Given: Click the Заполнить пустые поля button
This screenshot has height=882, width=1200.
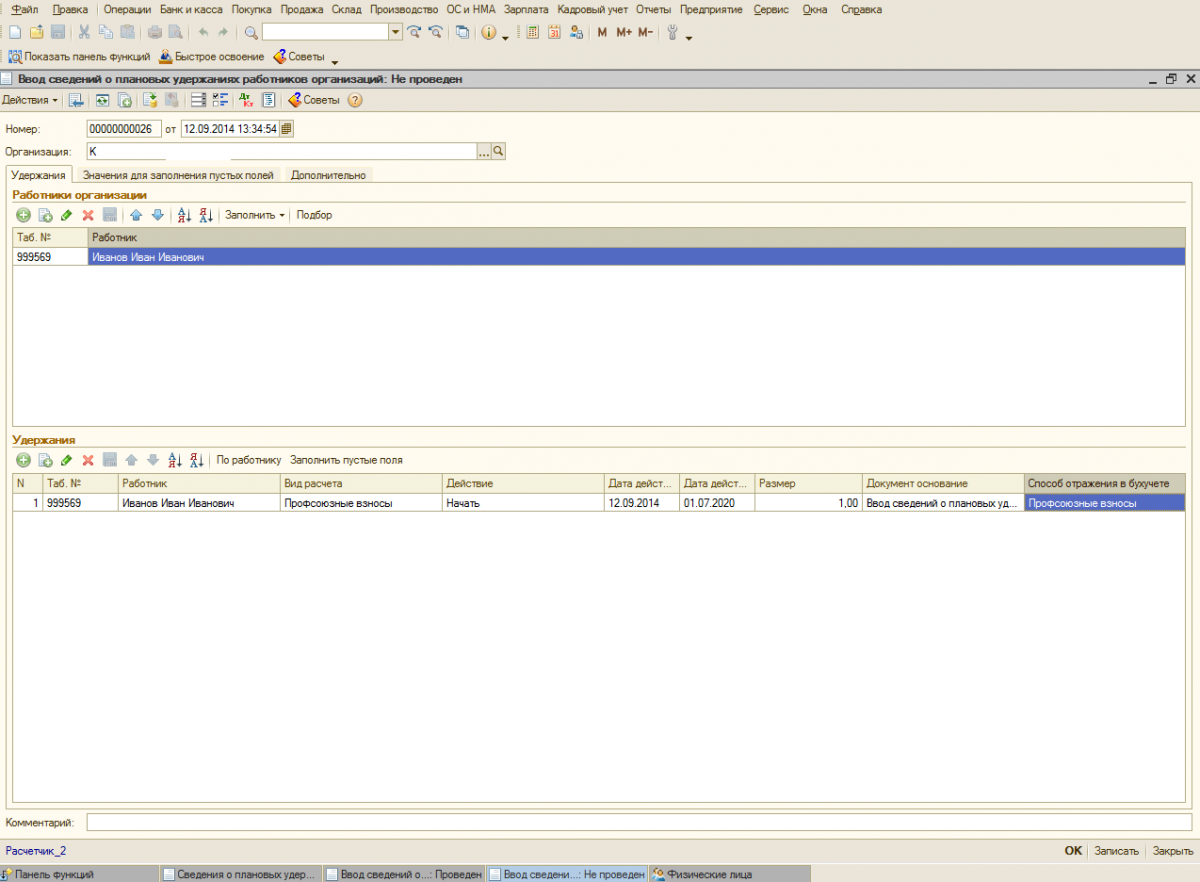Looking at the screenshot, I should tap(346, 460).
